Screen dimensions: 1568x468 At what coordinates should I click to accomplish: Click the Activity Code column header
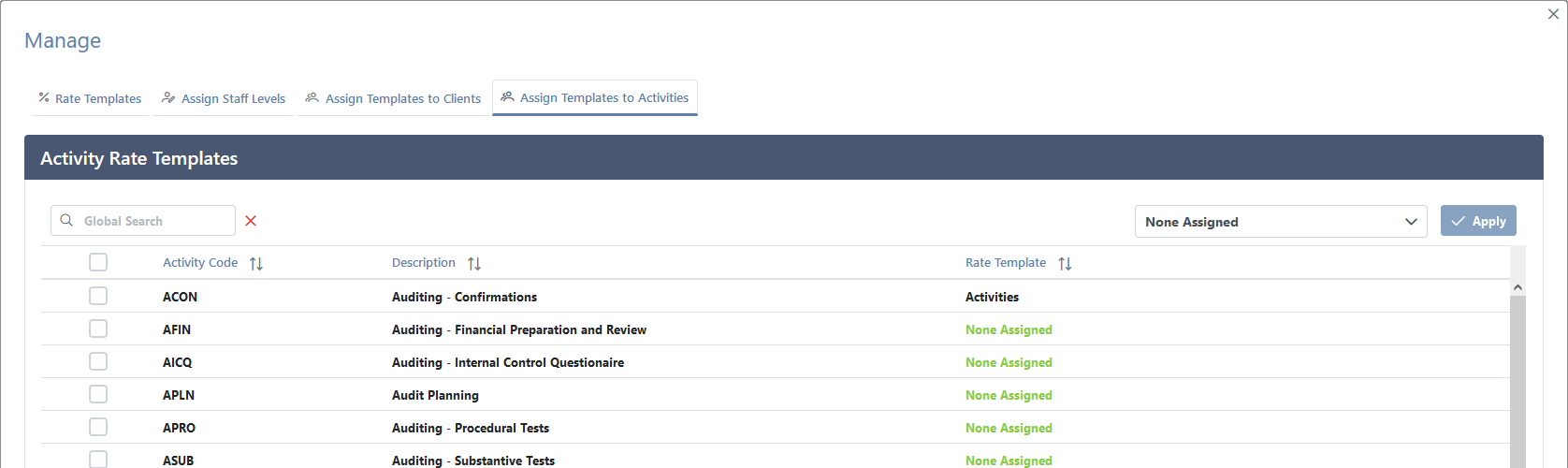tap(200, 263)
